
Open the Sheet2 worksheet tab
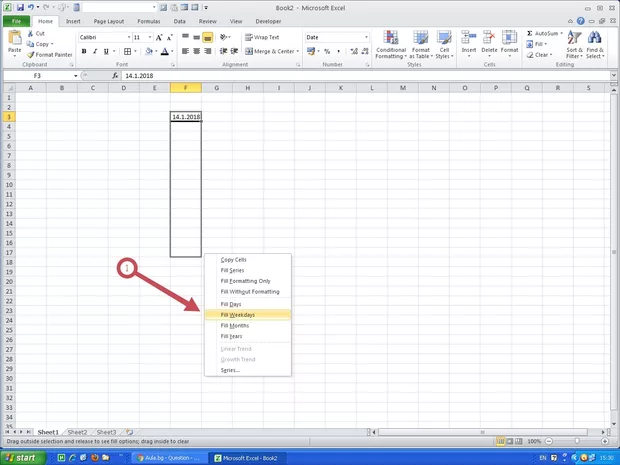click(77, 432)
